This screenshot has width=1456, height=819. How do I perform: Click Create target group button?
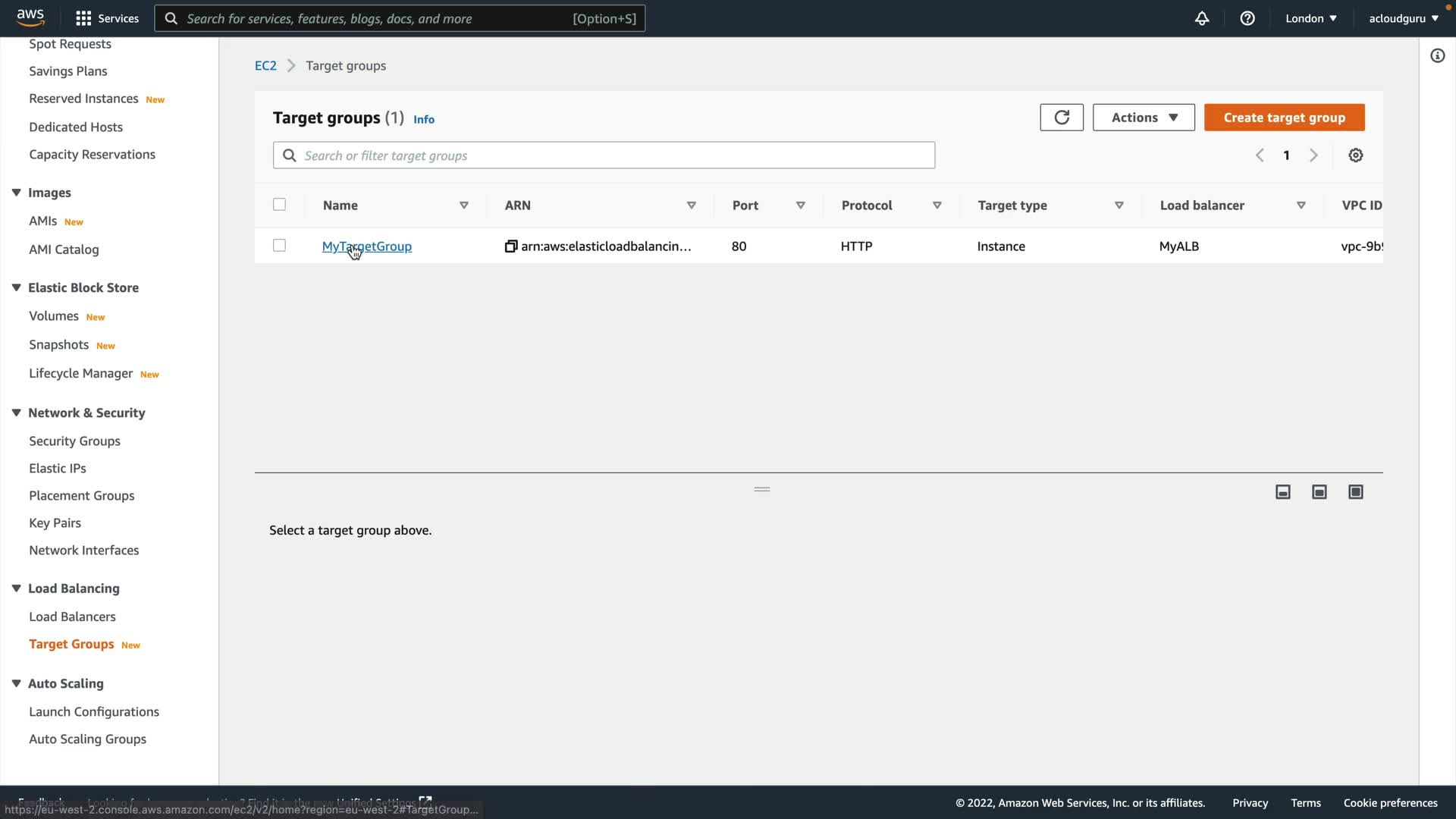(x=1283, y=118)
